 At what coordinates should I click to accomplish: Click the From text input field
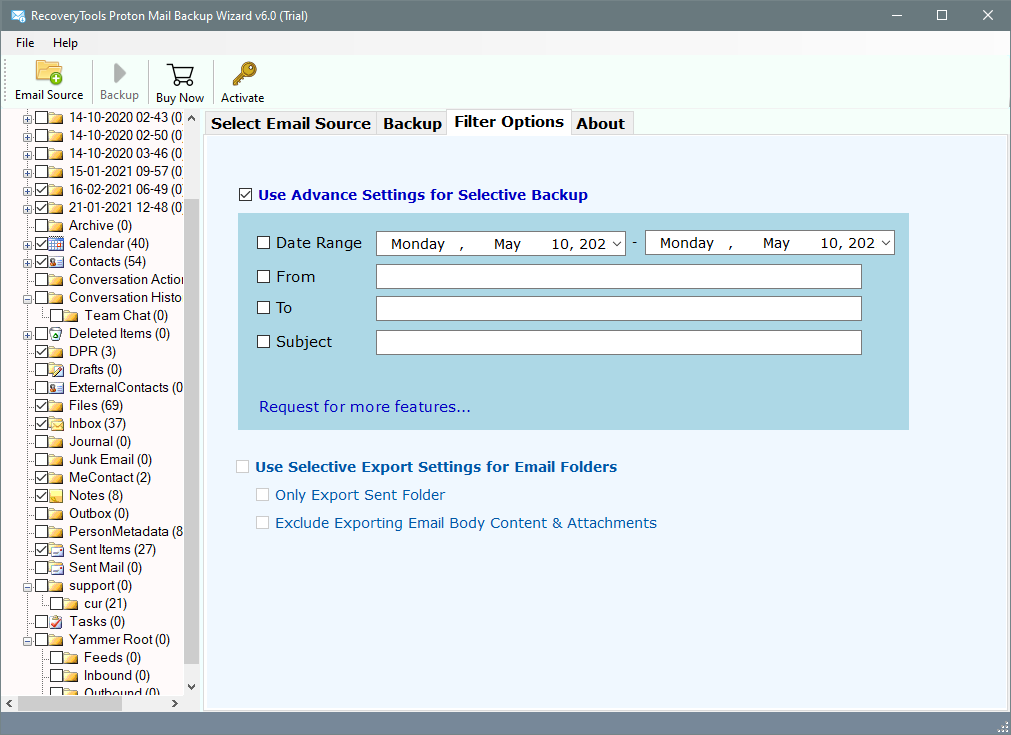[619, 277]
